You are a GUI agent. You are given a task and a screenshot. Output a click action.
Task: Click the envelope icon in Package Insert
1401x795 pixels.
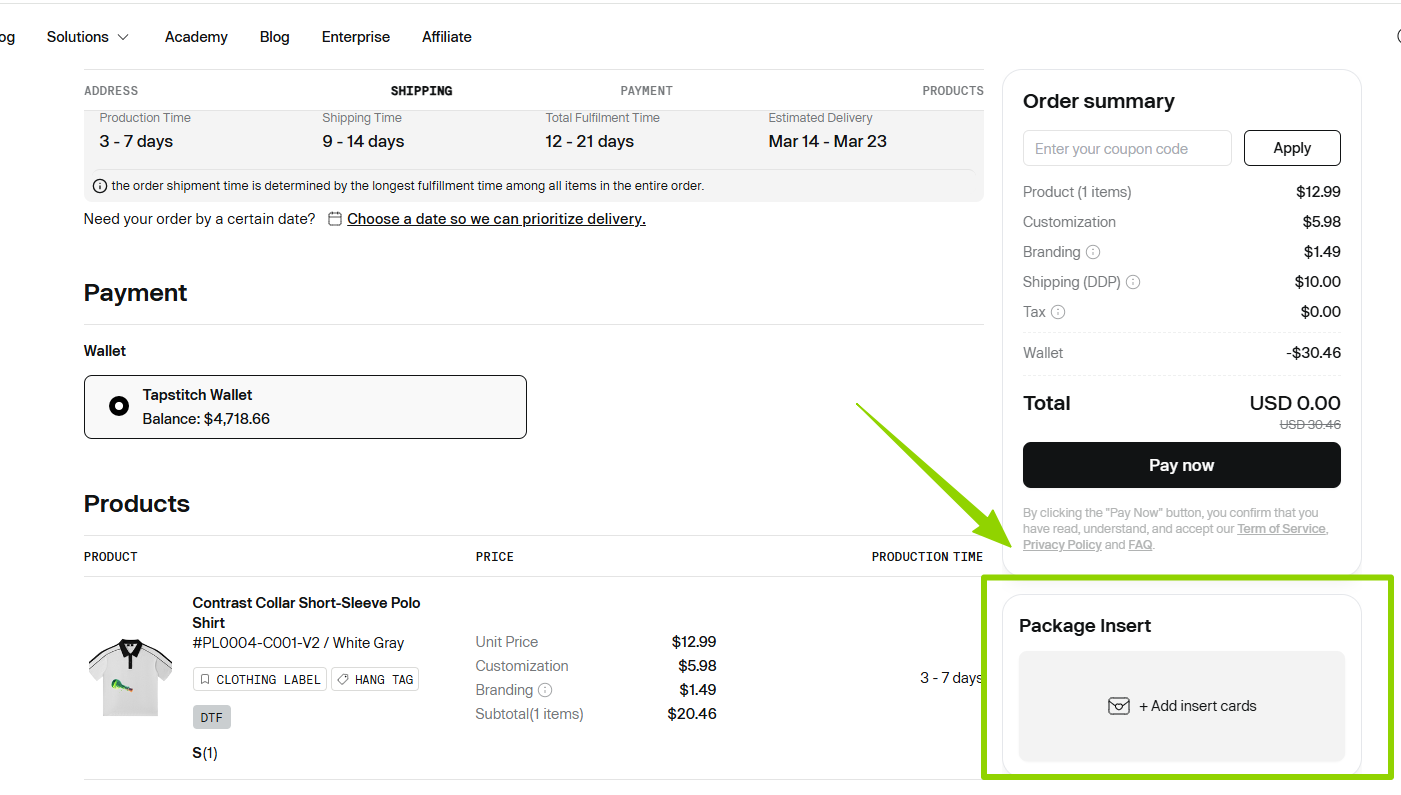tap(1118, 706)
